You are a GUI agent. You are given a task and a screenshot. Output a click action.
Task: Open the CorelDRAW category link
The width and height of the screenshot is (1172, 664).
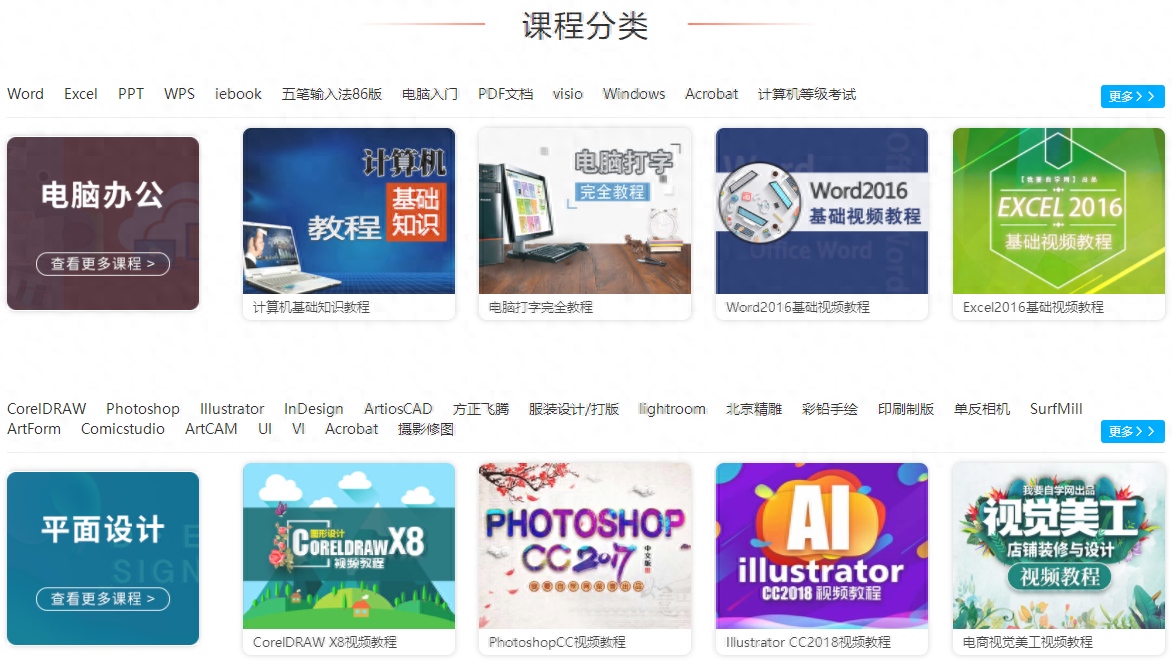pyautogui.click(x=46, y=409)
